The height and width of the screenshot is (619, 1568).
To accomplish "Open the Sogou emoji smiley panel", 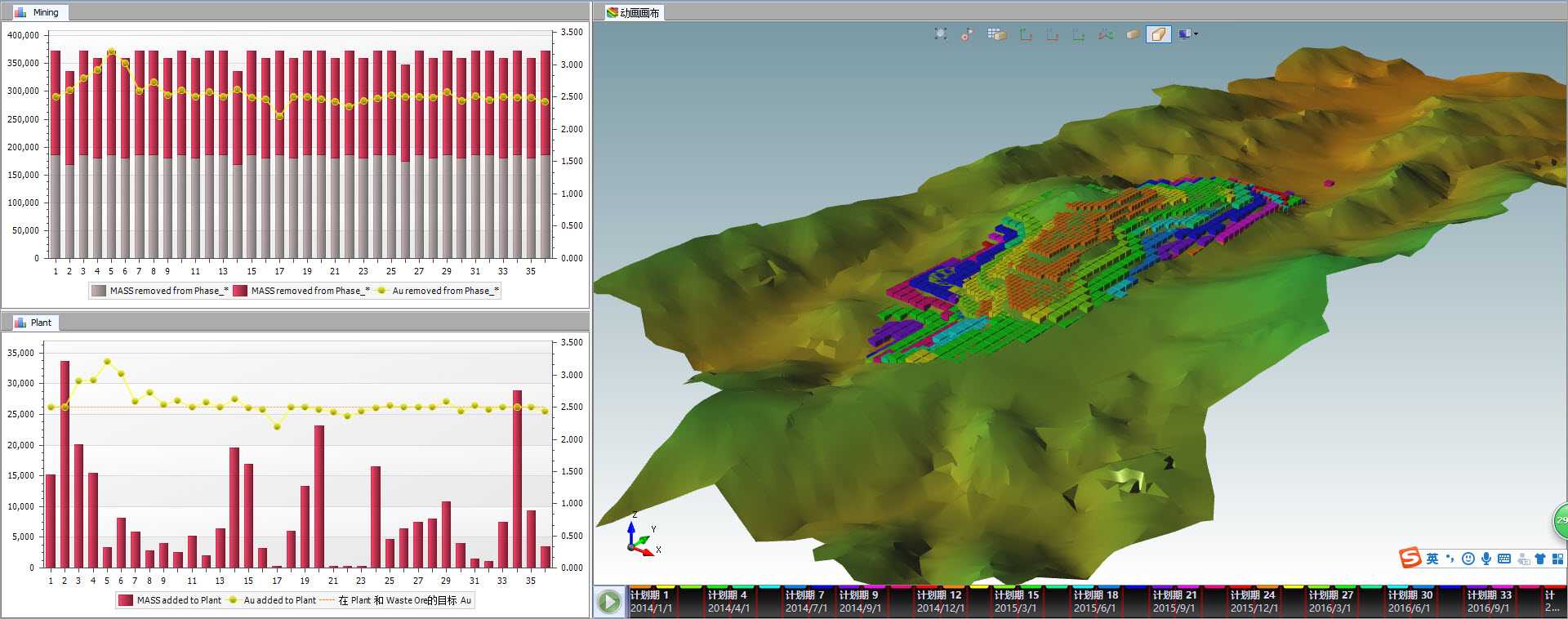I will (x=1468, y=559).
